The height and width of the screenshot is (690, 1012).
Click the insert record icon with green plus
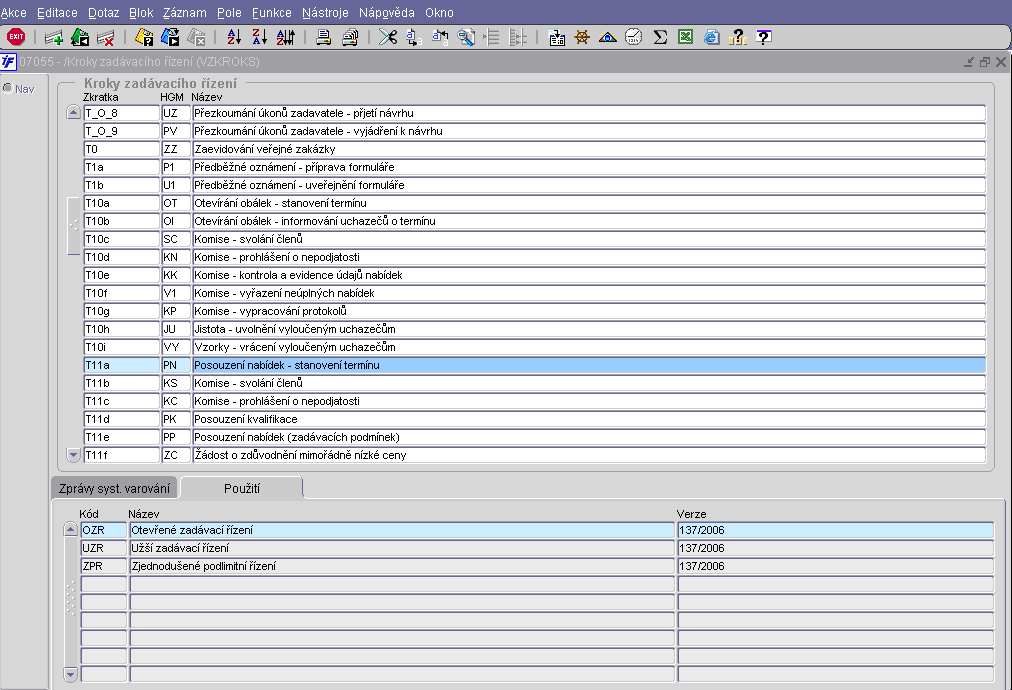[x=54, y=37]
